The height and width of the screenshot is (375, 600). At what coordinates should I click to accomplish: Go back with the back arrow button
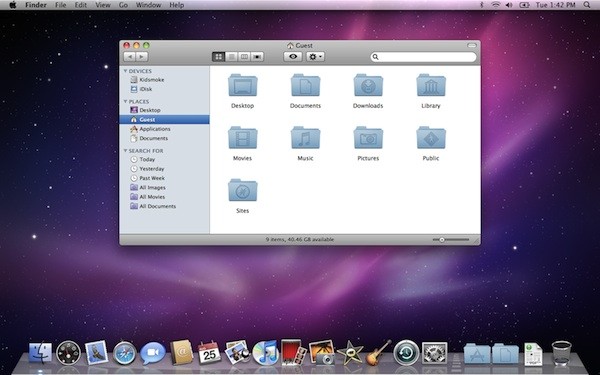(129, 57)
